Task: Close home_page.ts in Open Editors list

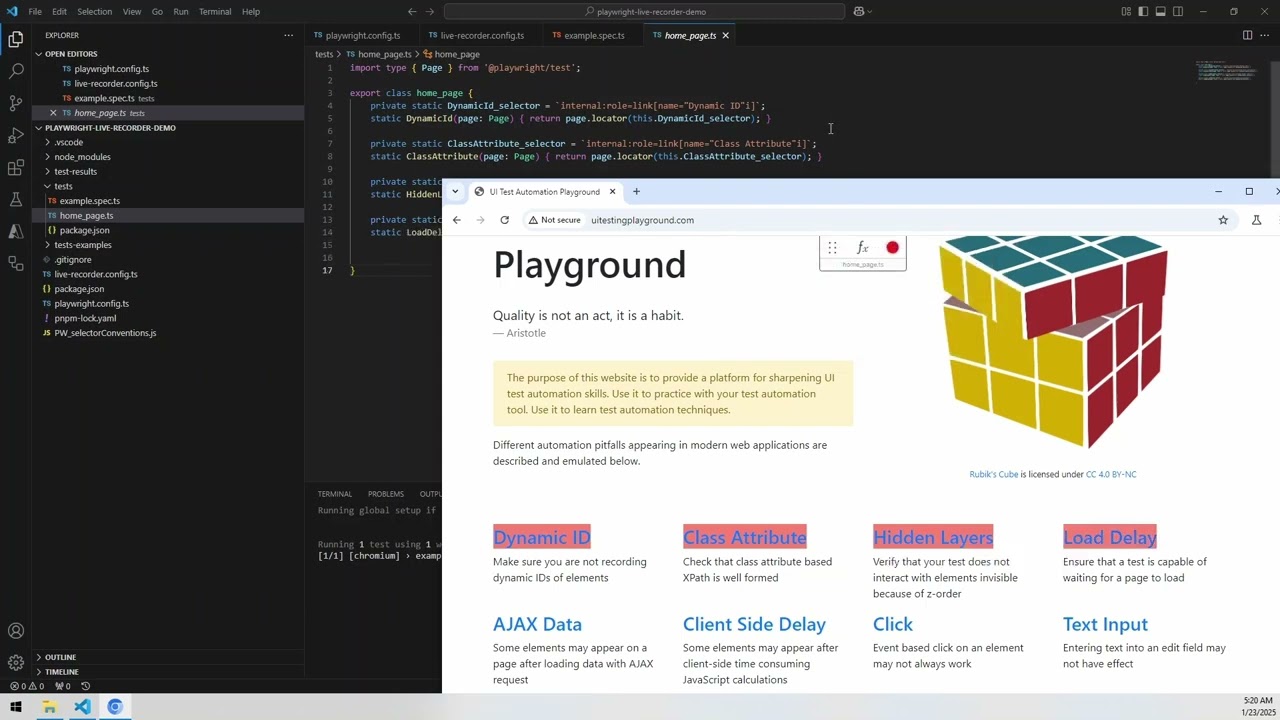Action: click(52, 113)
